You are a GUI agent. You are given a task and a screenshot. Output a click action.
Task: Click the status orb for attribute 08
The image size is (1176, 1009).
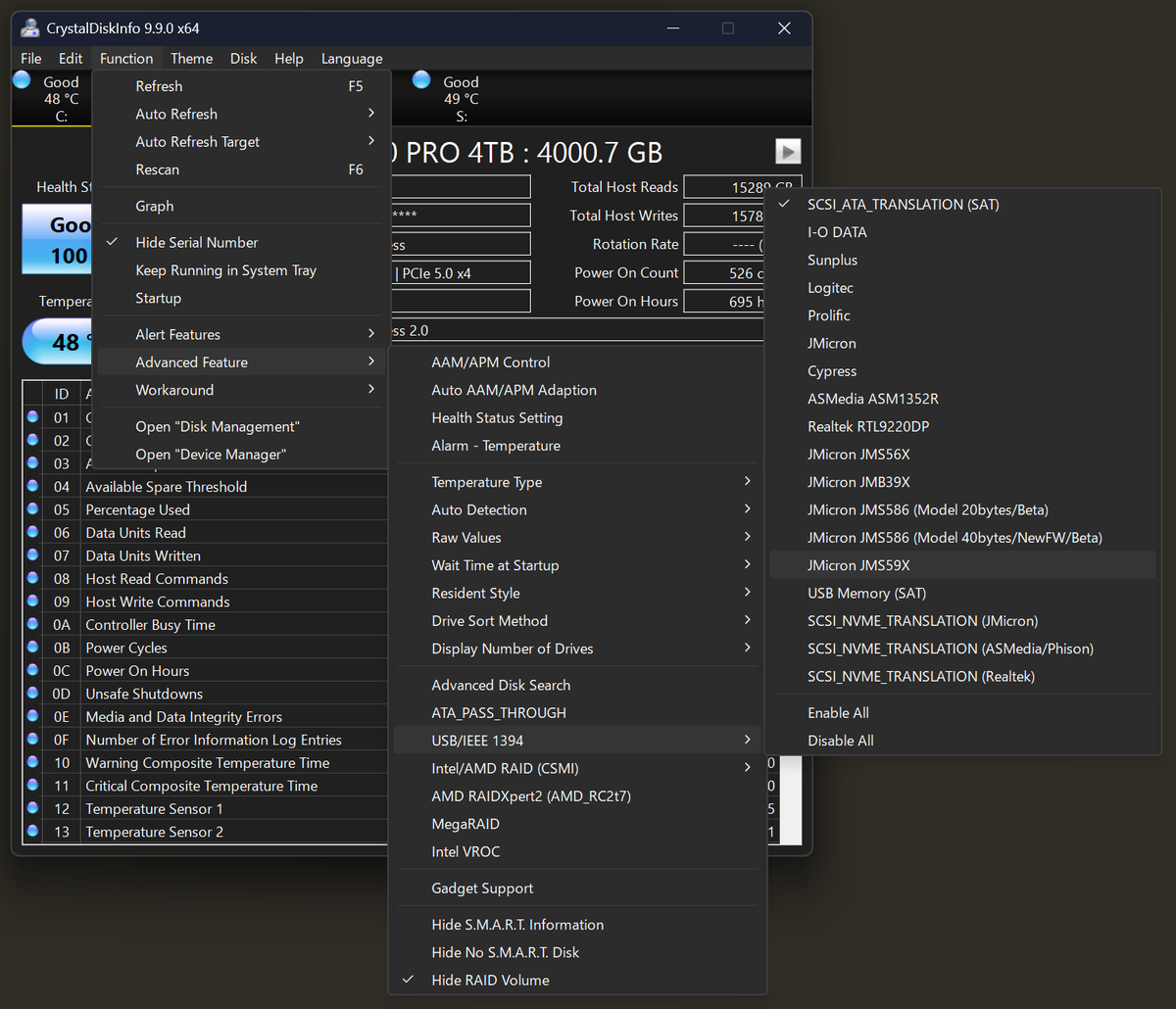pyautogui.click(x=32, y=578)
